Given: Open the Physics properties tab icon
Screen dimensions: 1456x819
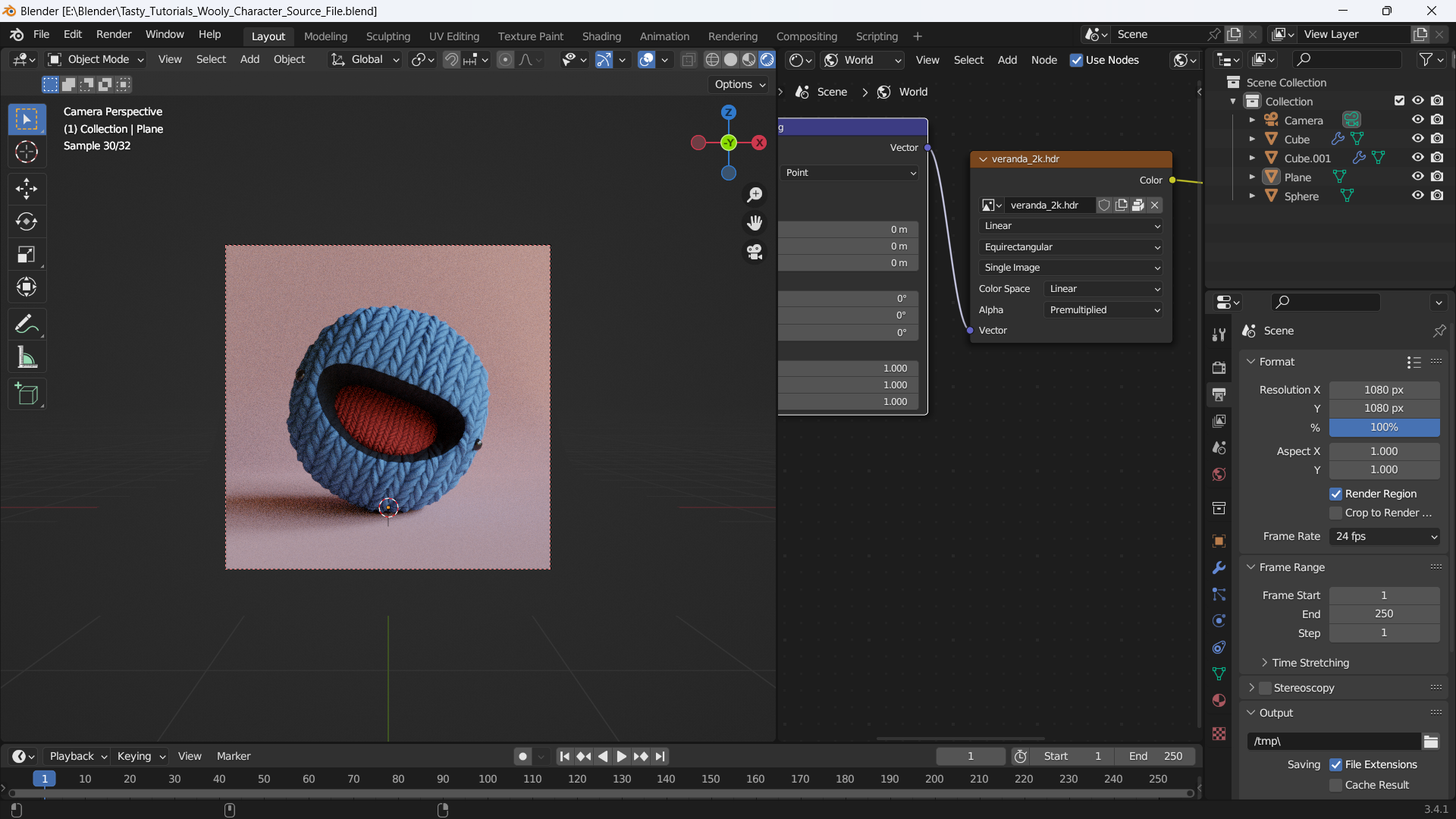Looking at the screenshot, I should pyautogui.click(x=1219, y=621).
